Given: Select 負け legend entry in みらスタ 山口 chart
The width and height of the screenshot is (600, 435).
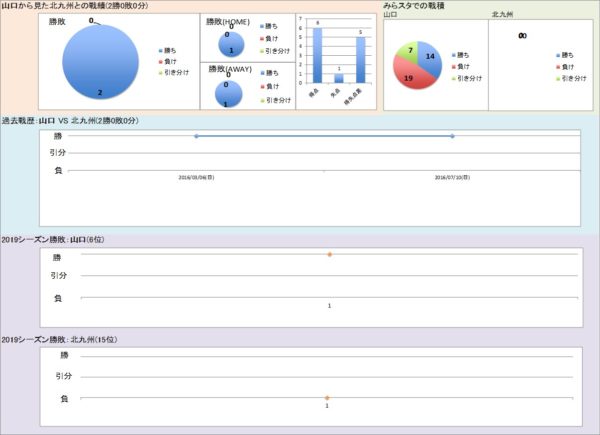Looking at the screenshot, I should coord(461,67).
